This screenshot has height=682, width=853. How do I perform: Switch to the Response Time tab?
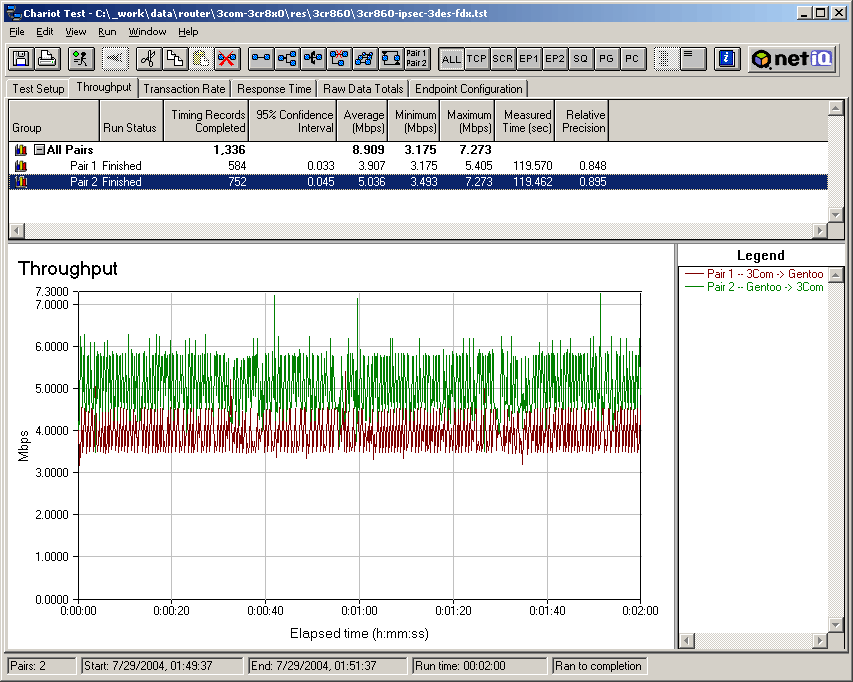tap(275, 89)
